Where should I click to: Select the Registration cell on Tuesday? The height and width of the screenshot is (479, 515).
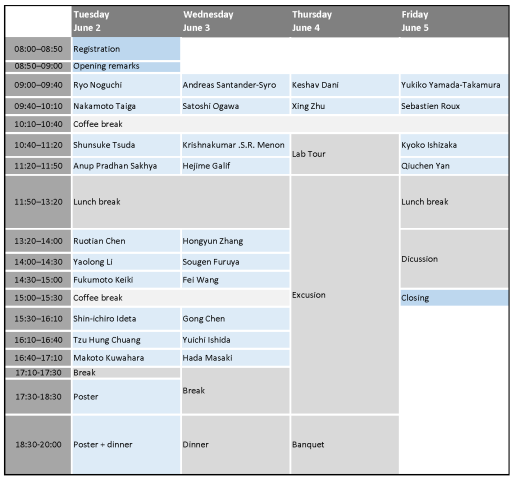(x=126, y=49)
